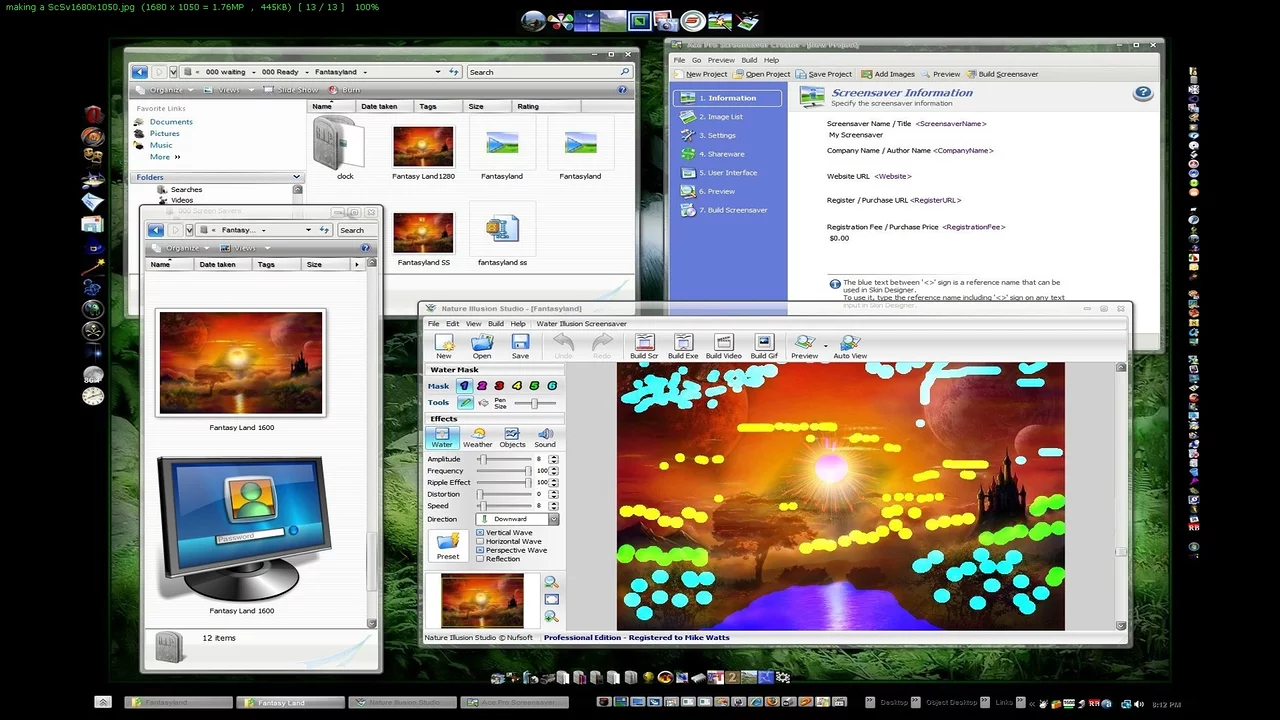Screen dimensions: 1280x720
Task: Select water mask number 3
Action: tap(499, 386)
